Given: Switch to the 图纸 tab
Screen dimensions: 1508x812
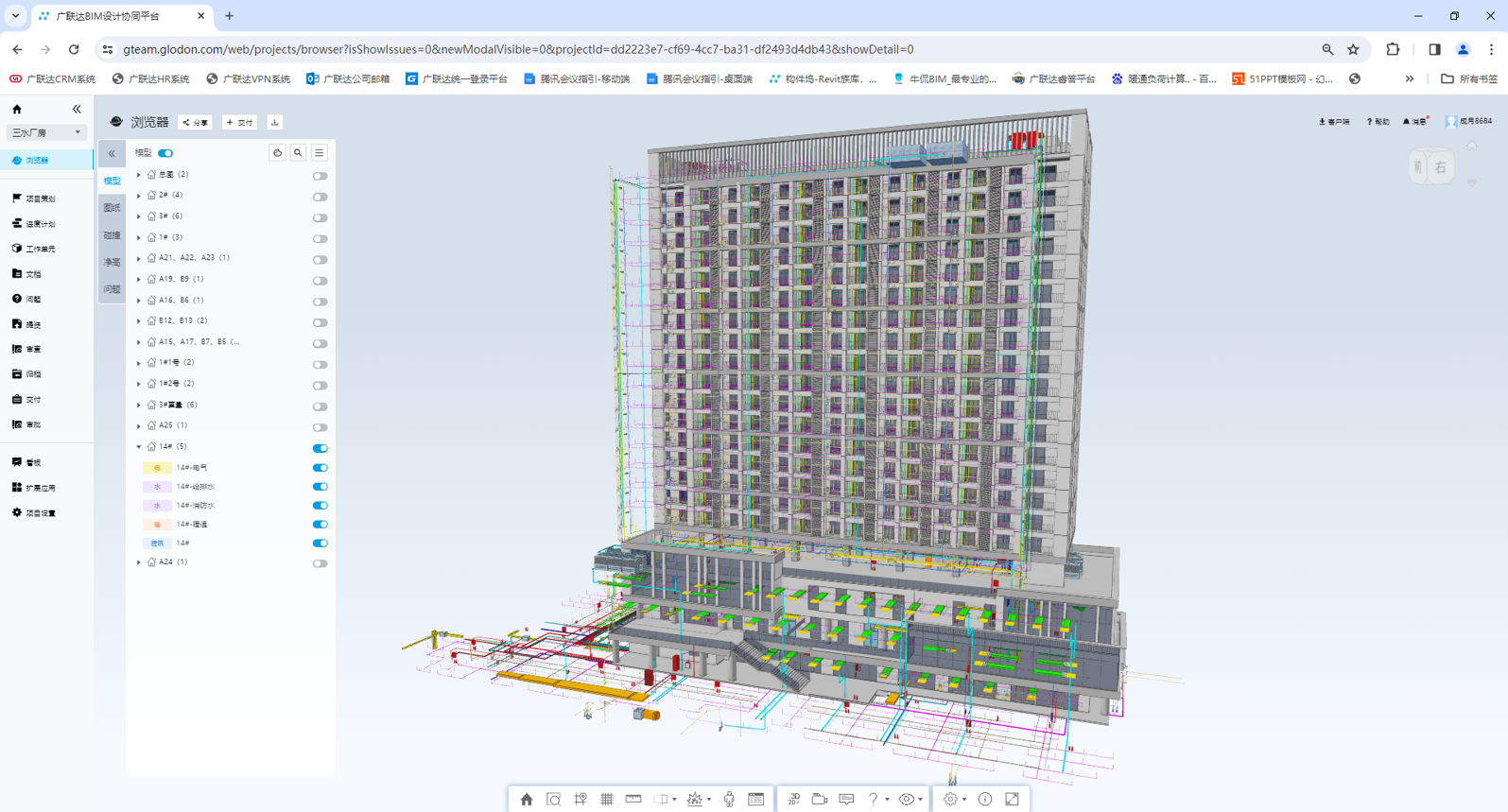Looking at the screenshot, I should point(112,208).
